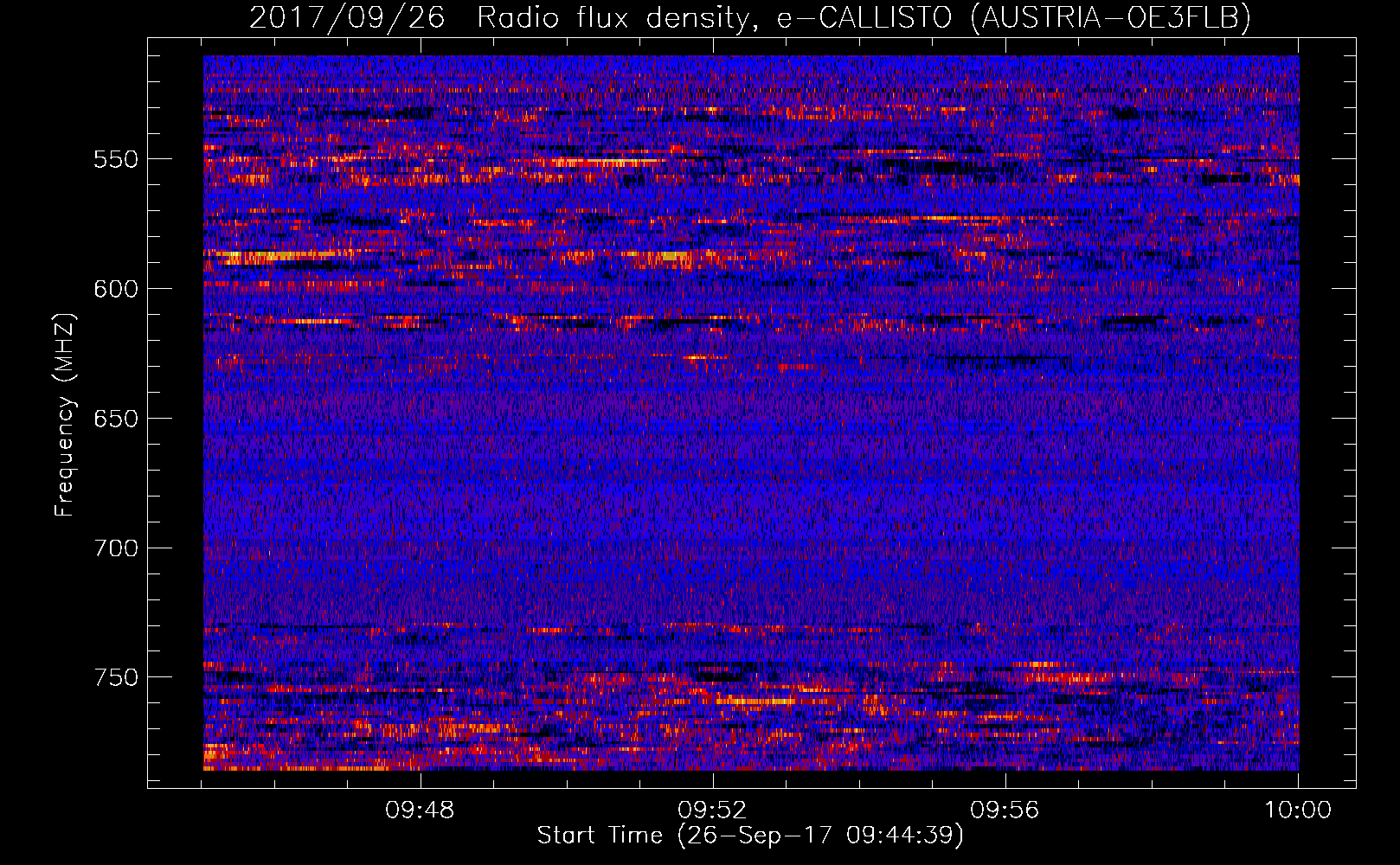Select the 700 frequency tick label

[x=116, y=548]
